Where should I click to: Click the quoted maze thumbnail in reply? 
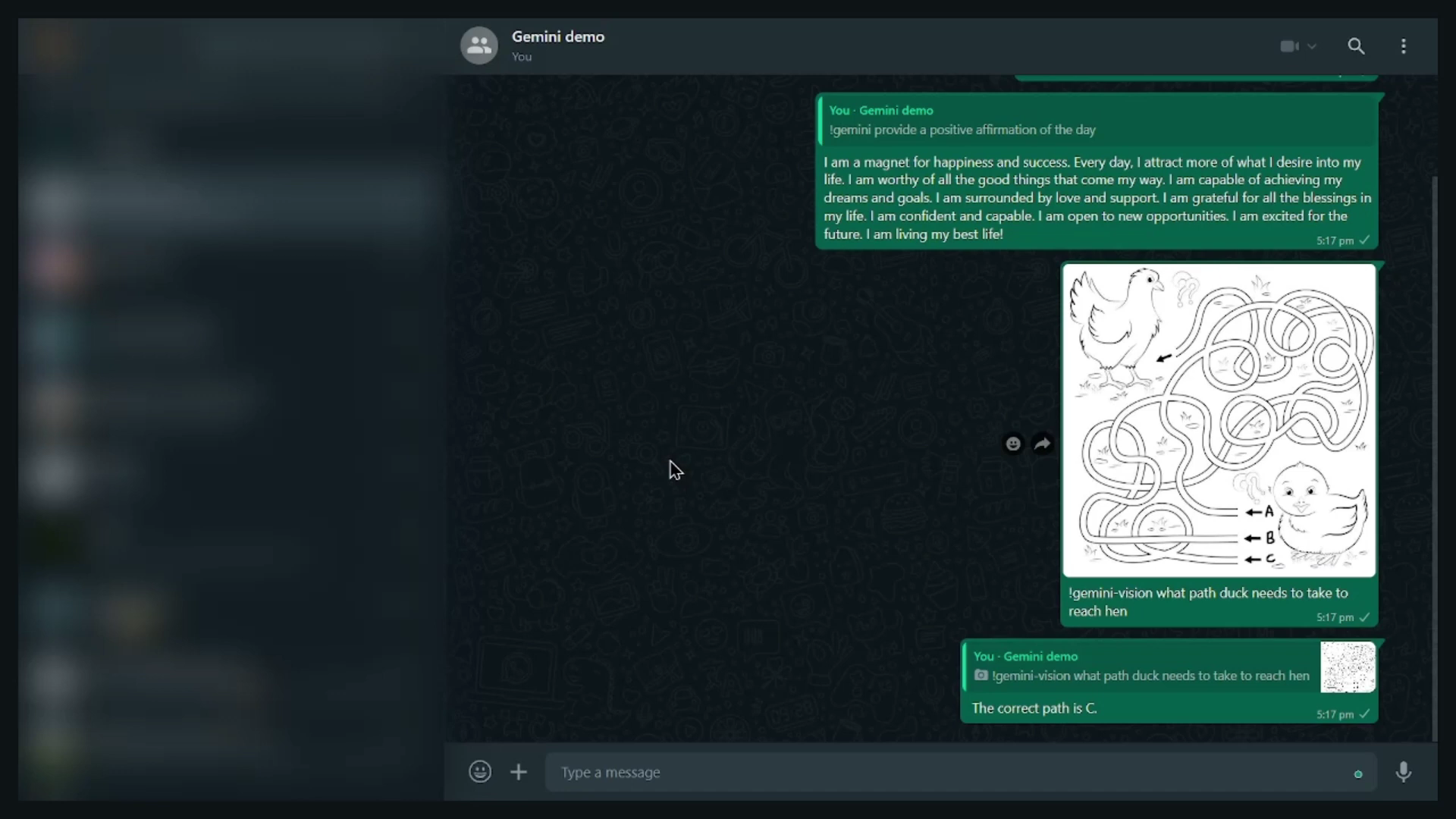[x=1348, y=667]
